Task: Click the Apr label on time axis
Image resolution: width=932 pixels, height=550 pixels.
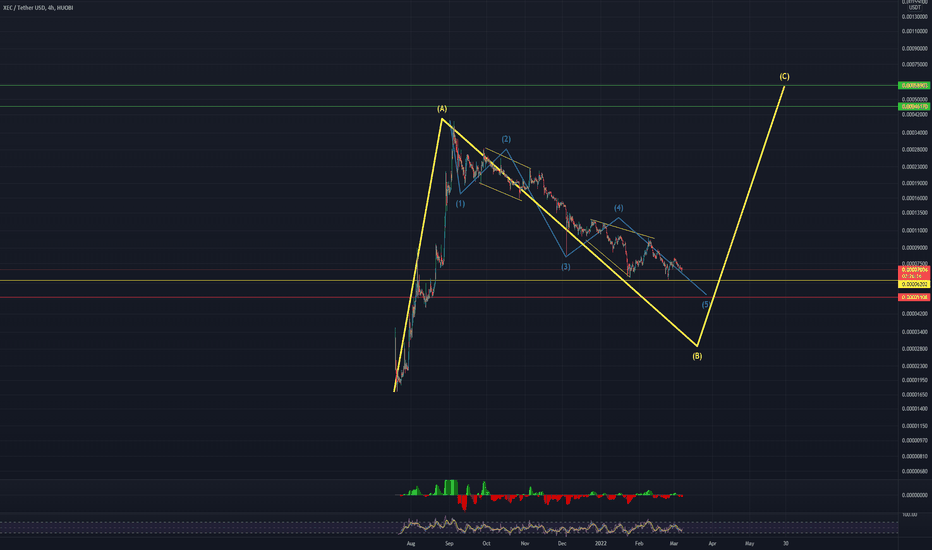Action: click(712, 543)
